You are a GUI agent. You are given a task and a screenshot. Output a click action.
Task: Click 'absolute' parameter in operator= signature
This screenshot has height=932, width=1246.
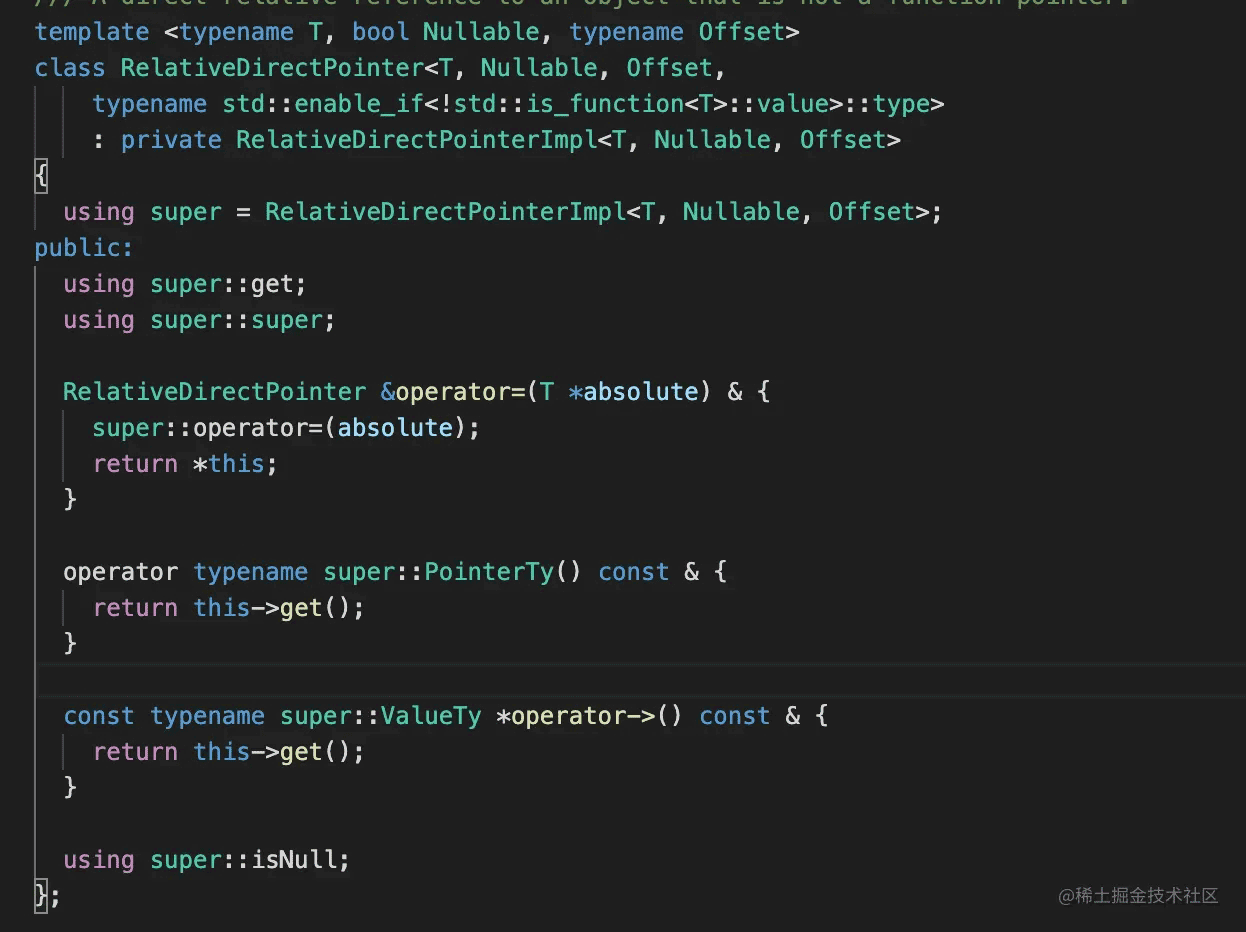click(x=640, y=392)
